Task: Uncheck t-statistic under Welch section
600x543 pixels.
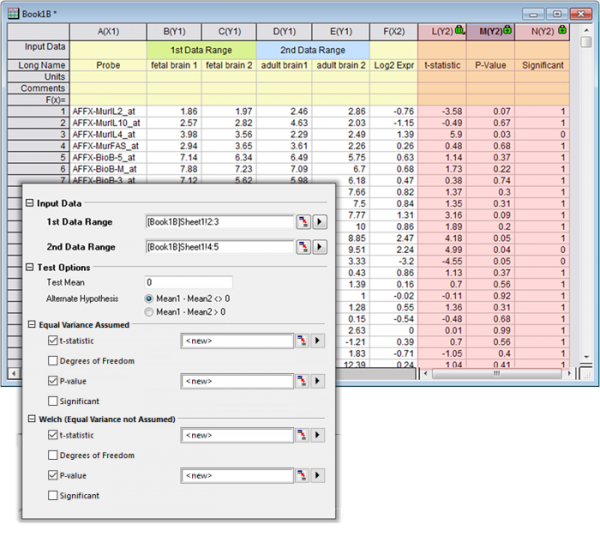Action: coord(53,435)
